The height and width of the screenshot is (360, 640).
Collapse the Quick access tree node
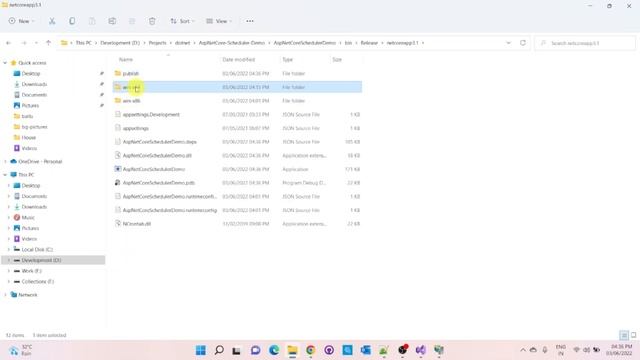click(5, 63)
